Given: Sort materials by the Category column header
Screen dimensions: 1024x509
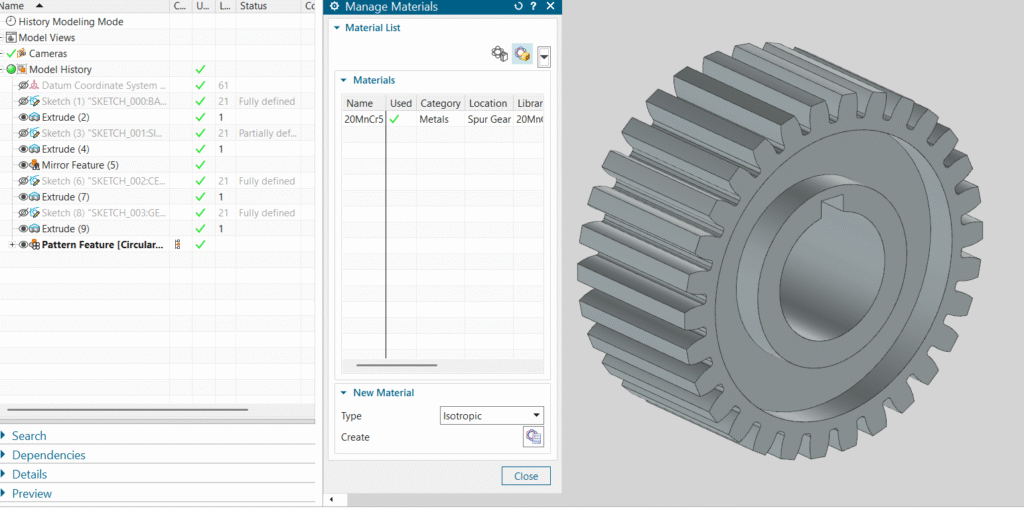Looking at the screenshot, I should point(440,103).
